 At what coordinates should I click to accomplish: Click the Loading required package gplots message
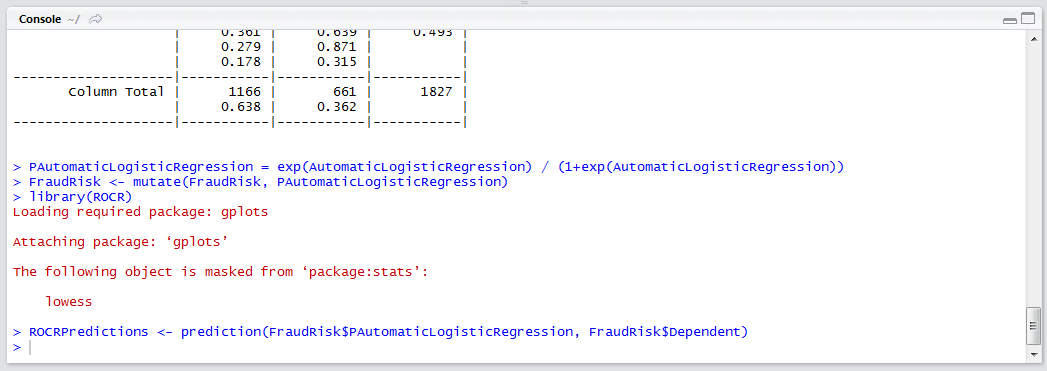(140, 212)
